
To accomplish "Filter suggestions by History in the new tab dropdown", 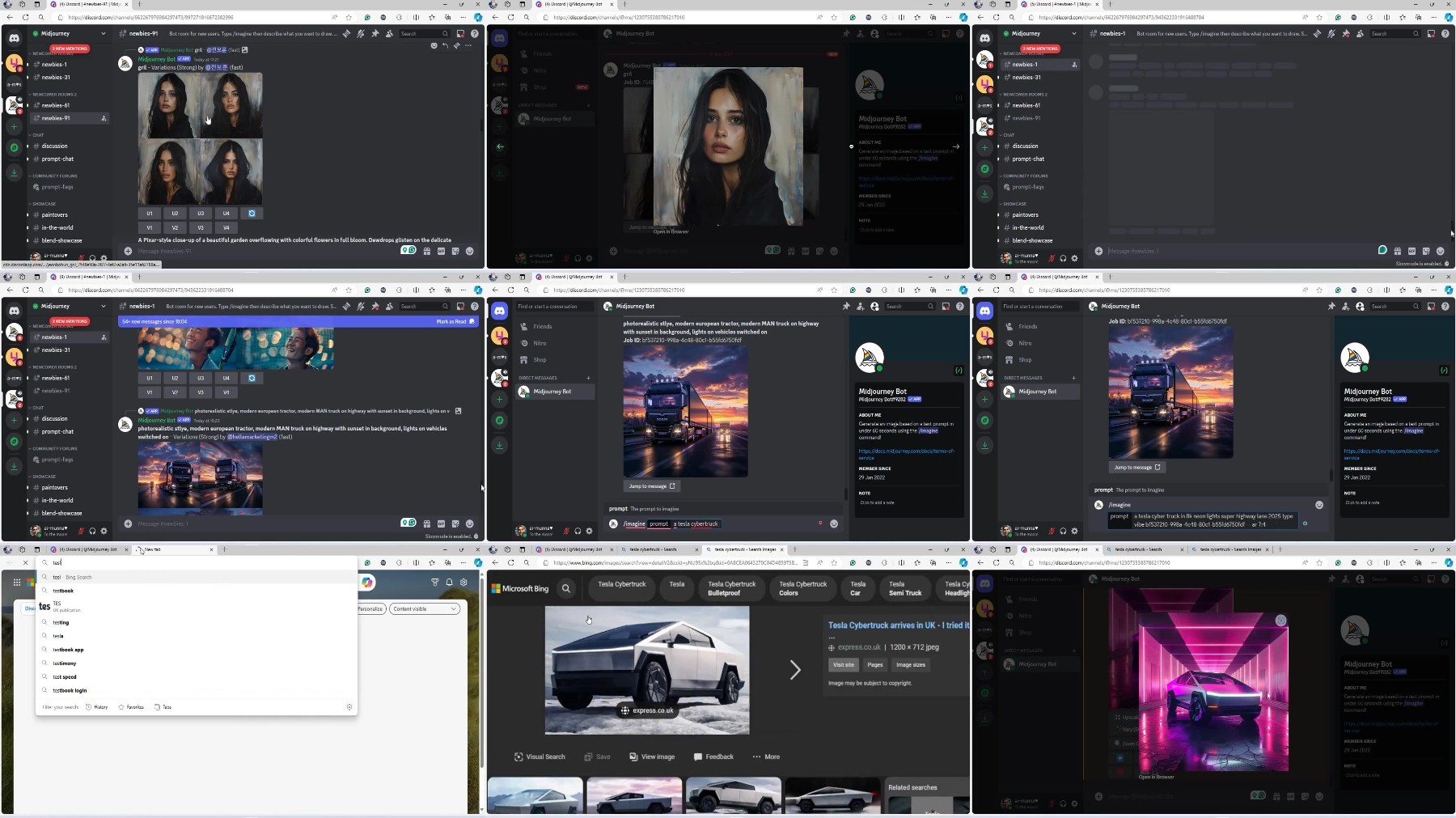I will pyautogui.click(x=97, y=707).
